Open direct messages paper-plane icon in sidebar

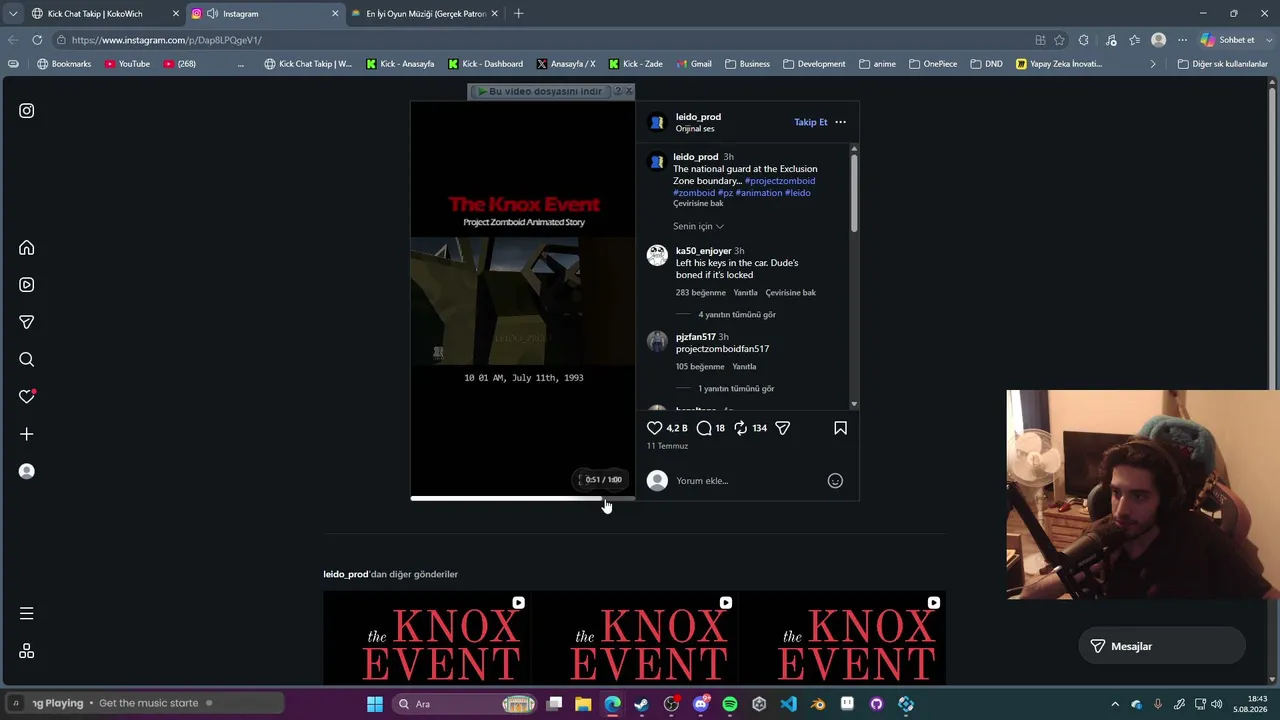point(27,322)
